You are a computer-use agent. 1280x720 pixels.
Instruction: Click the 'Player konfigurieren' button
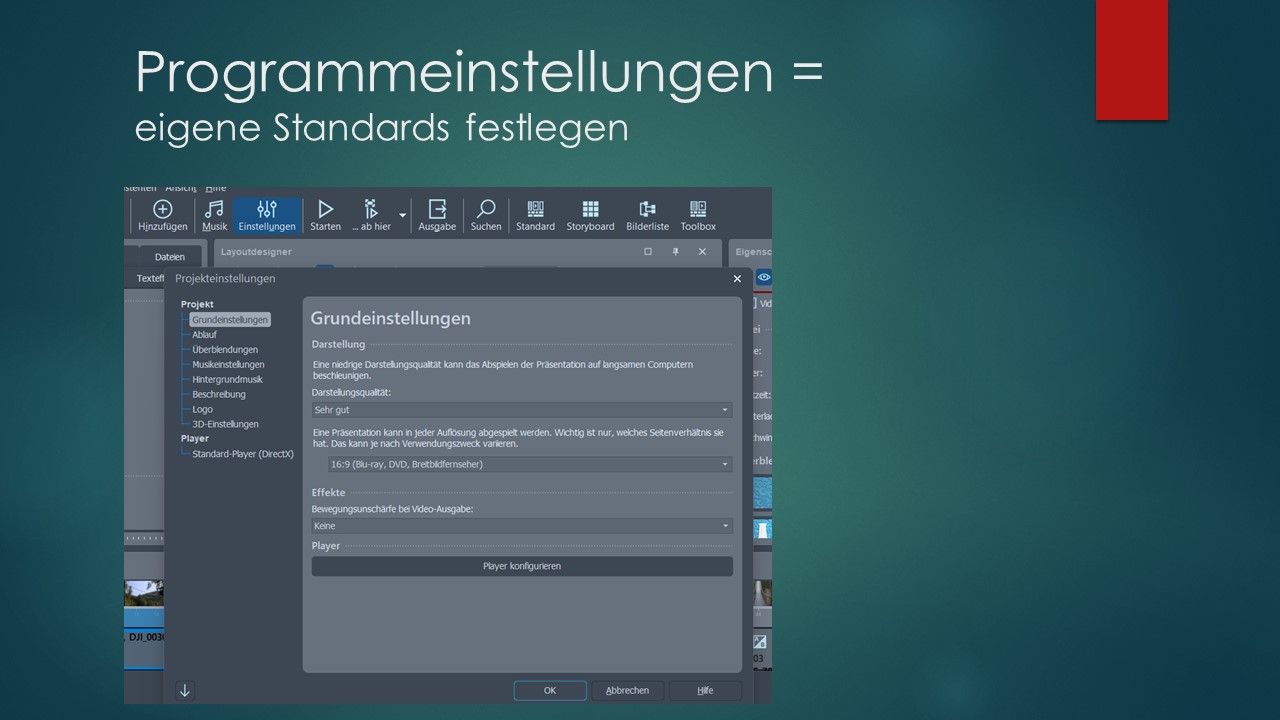tap(522, 566)
